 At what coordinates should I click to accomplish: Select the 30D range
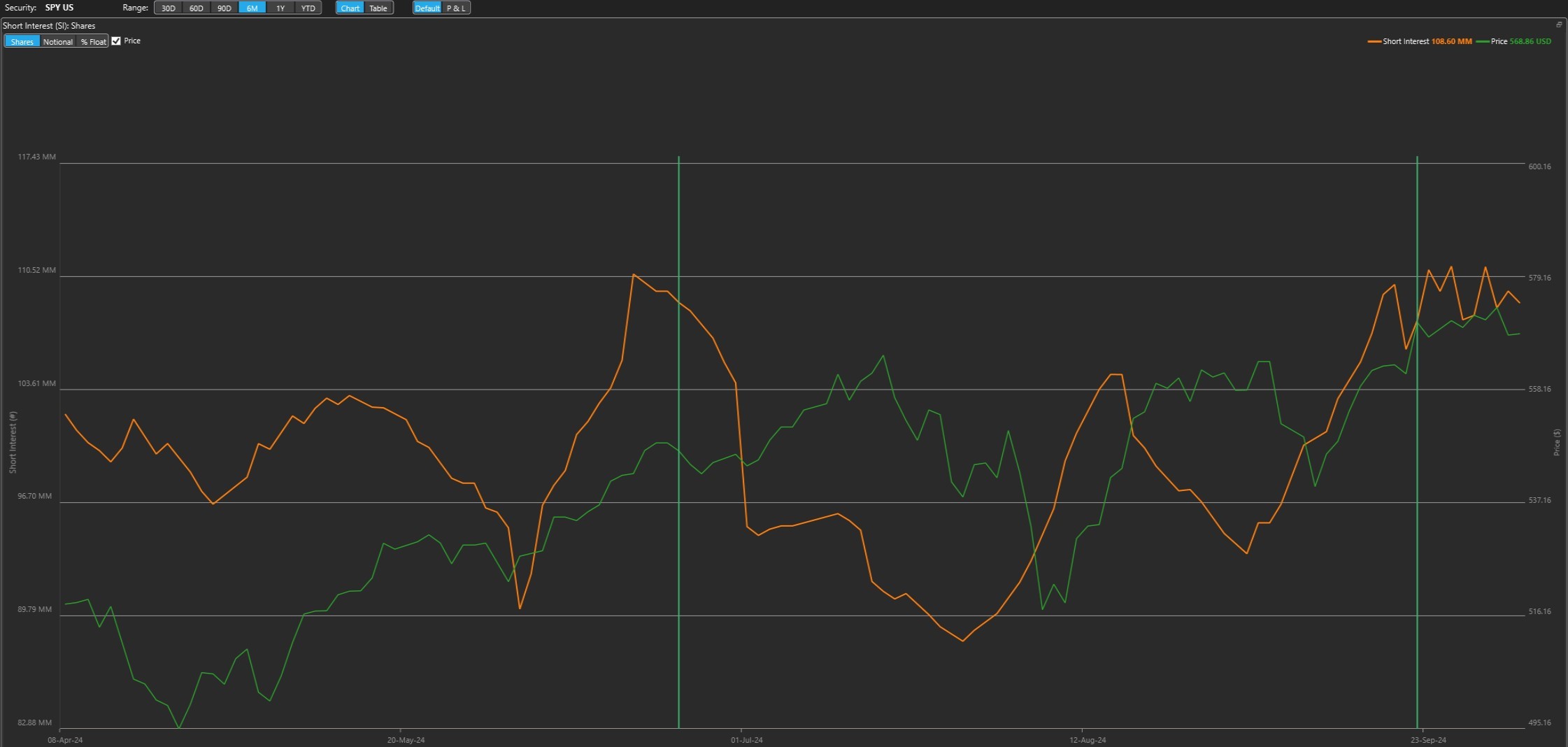(169, 8)
